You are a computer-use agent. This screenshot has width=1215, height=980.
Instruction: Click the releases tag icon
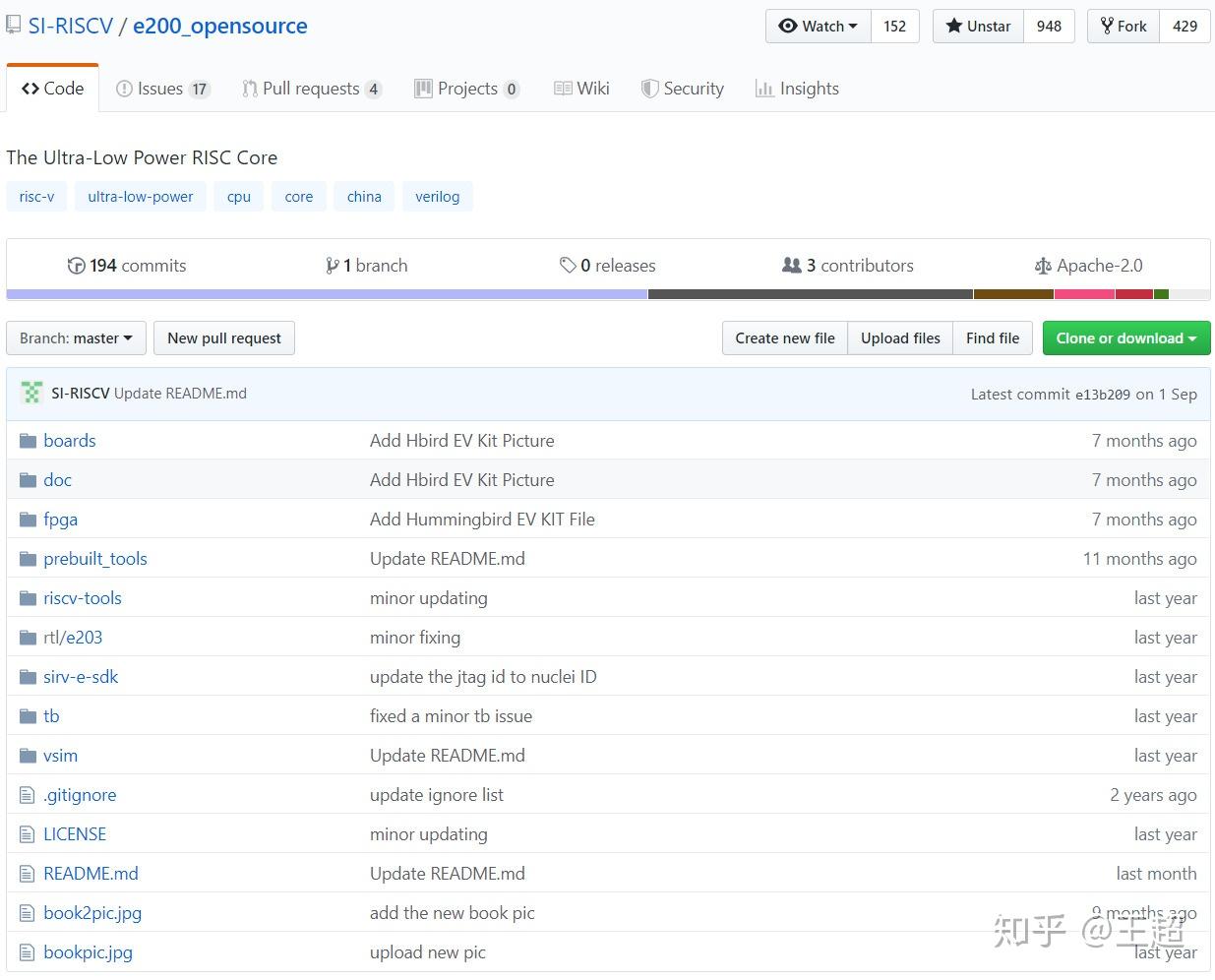pos(569,265)
